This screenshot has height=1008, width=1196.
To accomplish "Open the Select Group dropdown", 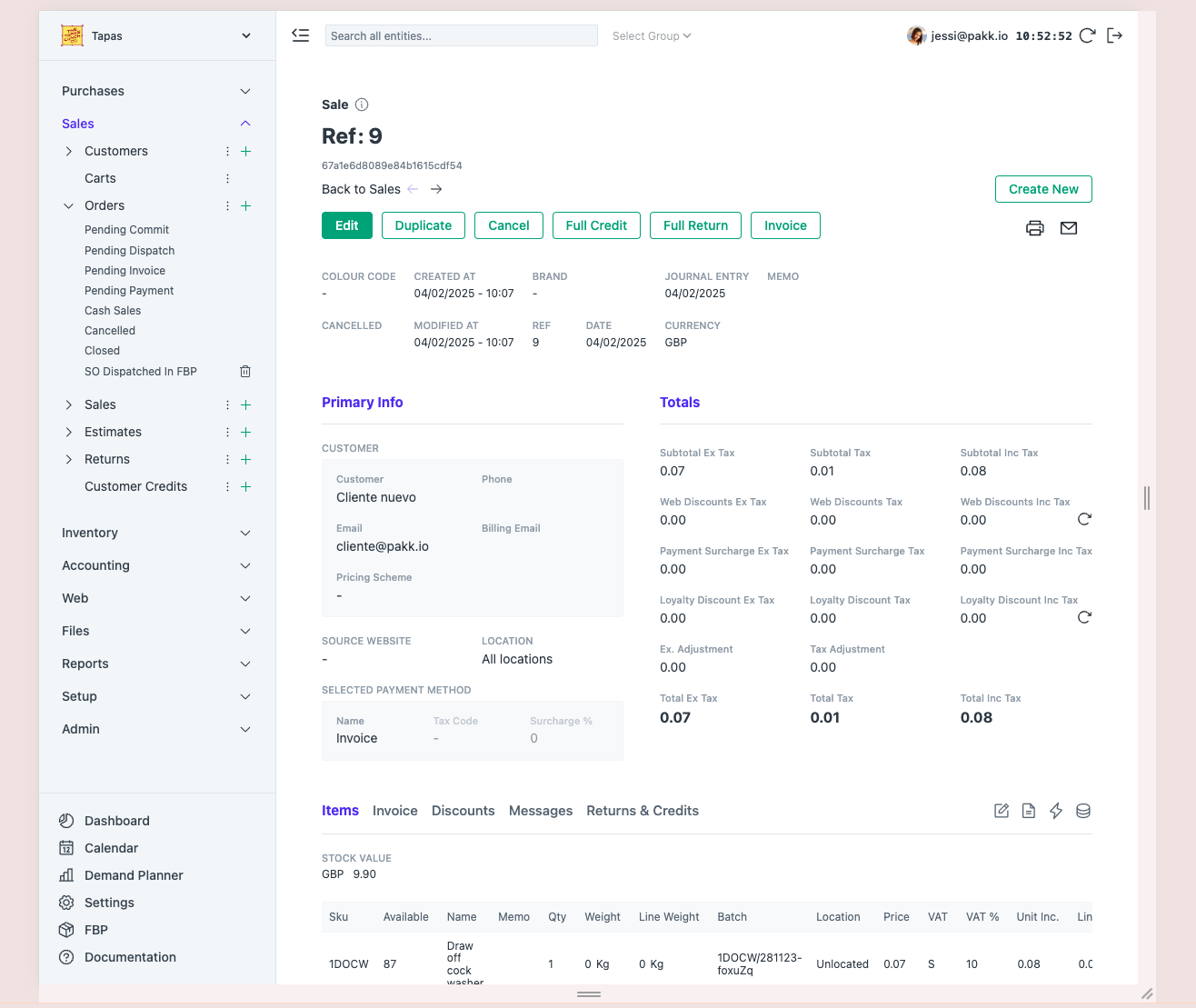I will tap(652, 36).
